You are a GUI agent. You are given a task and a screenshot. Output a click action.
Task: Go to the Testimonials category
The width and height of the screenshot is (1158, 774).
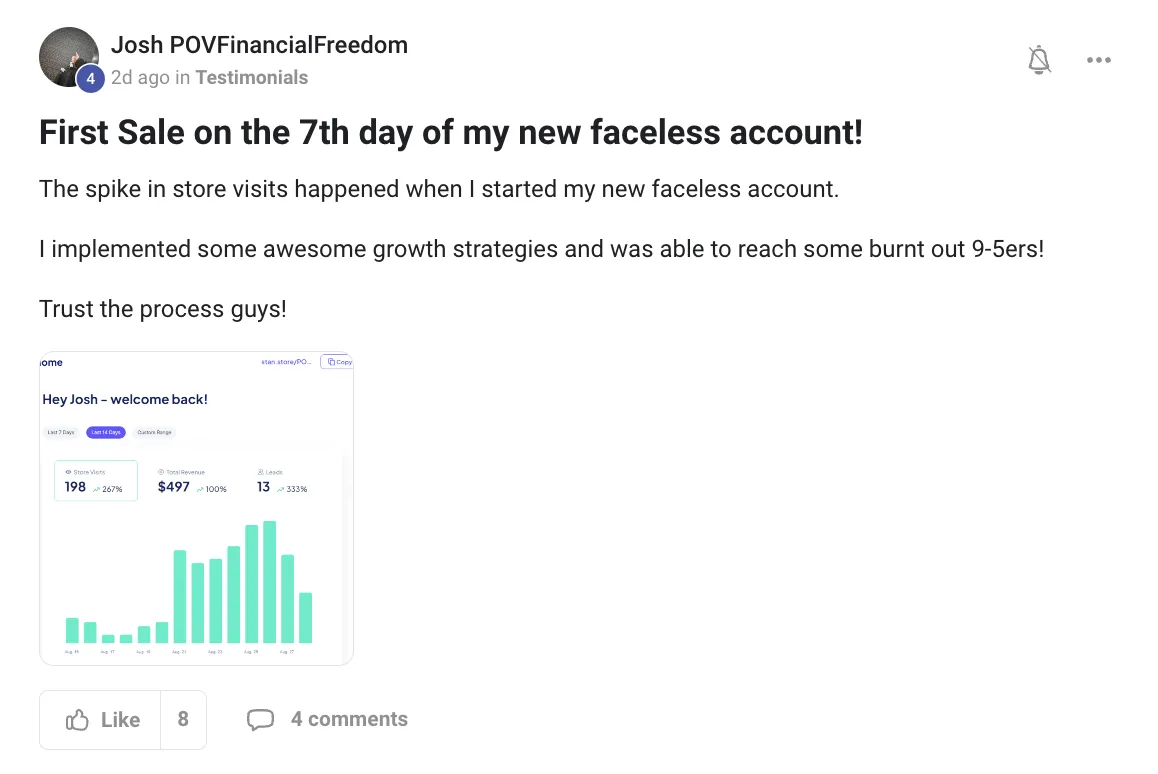point(251,77)
